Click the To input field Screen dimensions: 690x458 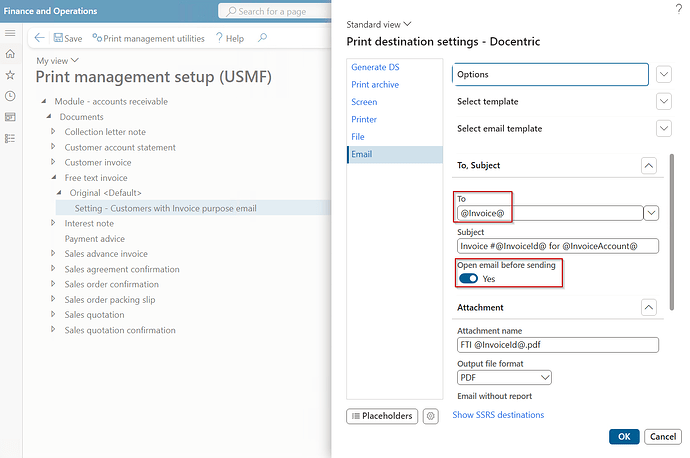point(550,213)
